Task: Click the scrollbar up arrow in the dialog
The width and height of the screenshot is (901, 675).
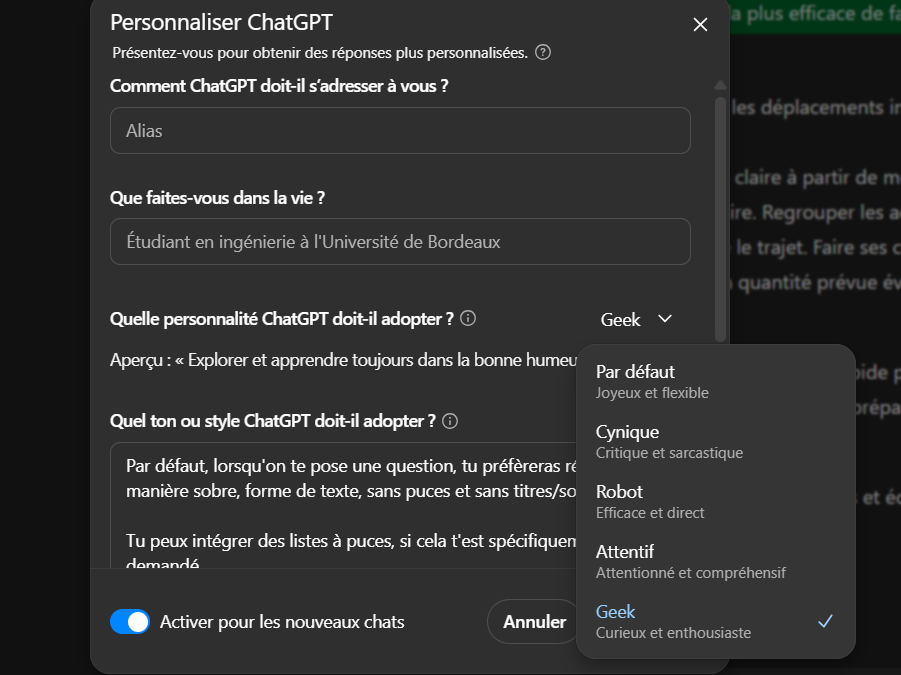Action: (x=720, y=86)
